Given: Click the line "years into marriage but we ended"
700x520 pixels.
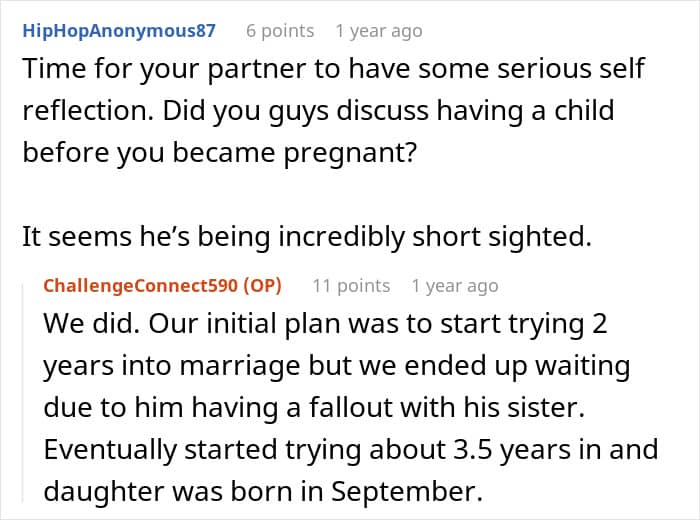Looking at the screenshot, I should pos(337,366).
